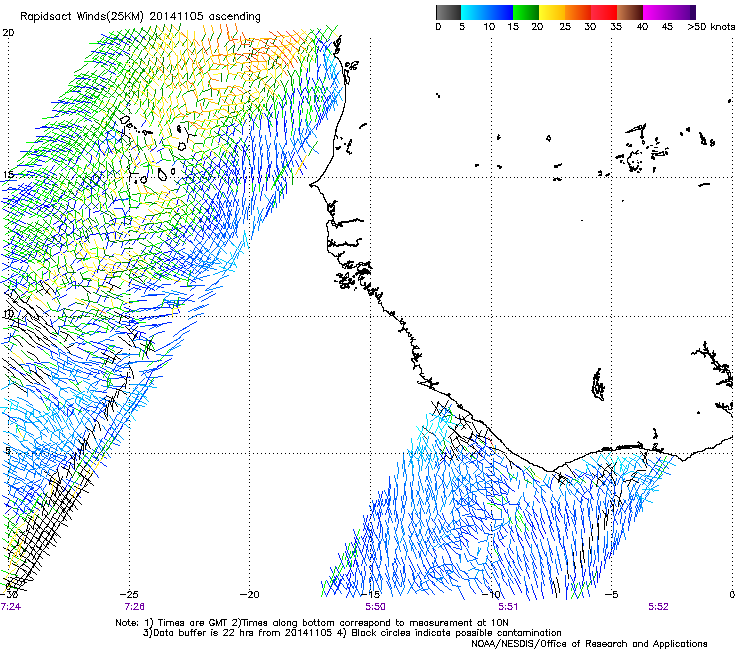Click the purple pass time '5:52'
740x650 pixels.
[x=658, y=606]
